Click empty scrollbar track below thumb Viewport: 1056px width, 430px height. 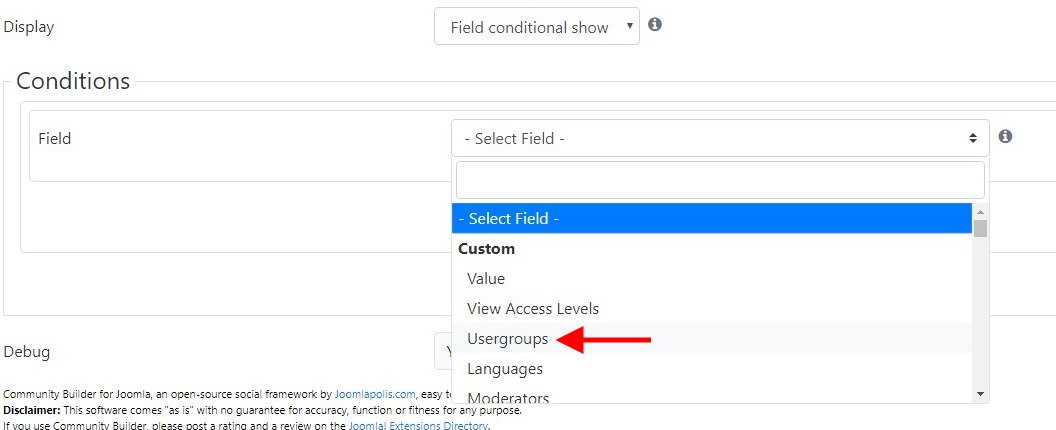(x=981, y=311)
